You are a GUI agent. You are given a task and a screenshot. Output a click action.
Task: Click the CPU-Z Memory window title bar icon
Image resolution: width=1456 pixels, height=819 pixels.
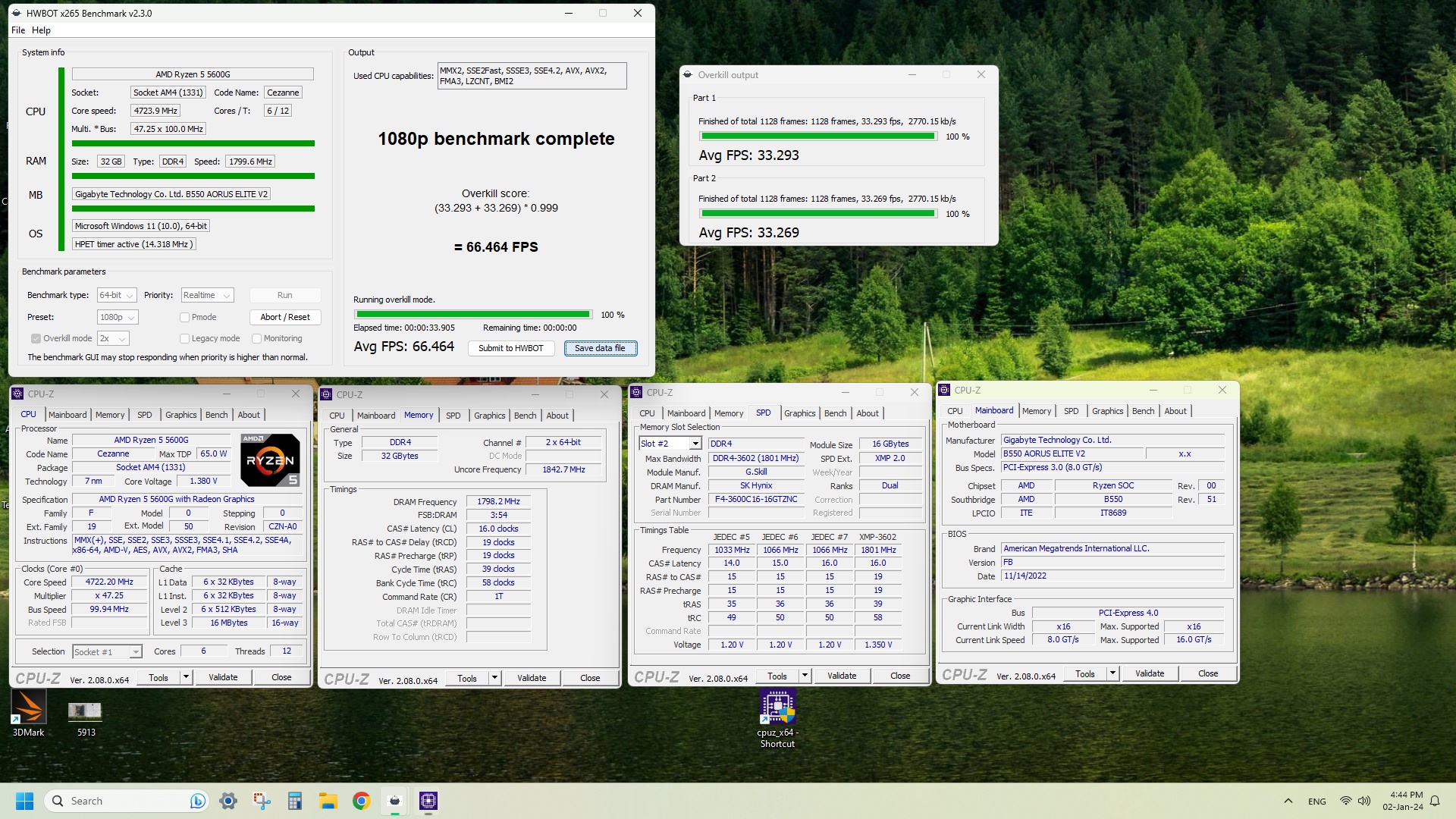[326, 394]
